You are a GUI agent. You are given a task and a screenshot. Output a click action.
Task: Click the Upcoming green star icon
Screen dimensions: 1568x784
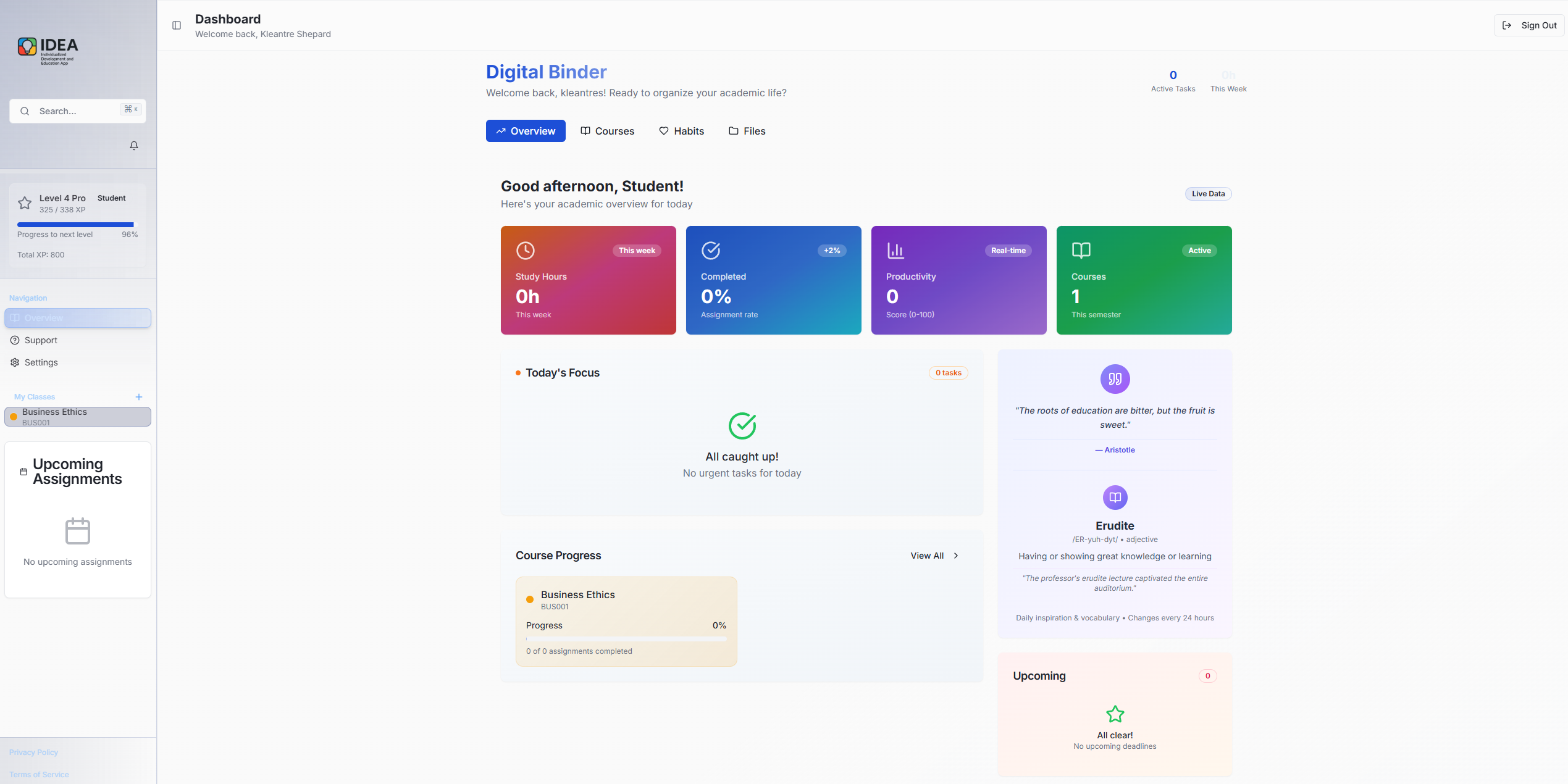(1115, 714)
